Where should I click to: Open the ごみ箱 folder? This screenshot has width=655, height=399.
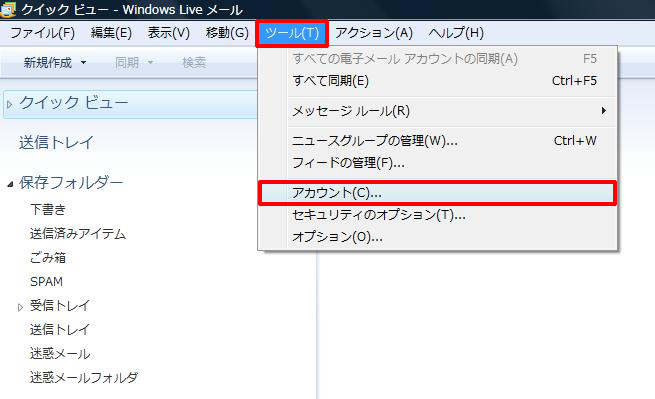(x=48, y=258)
